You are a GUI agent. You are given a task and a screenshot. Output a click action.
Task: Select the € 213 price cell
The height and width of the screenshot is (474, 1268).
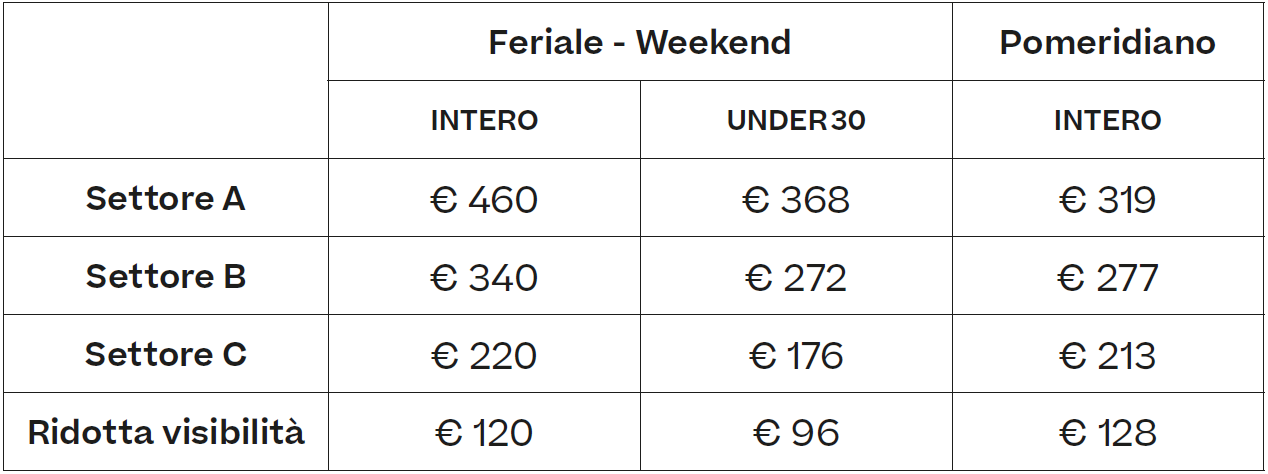[x=1108, y=355]
